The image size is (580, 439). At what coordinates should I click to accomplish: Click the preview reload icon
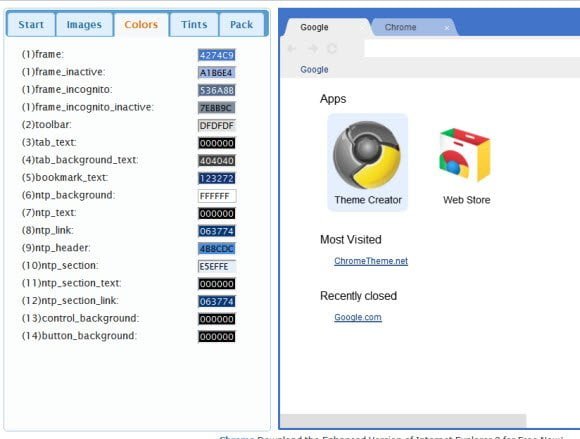(332, 48)
